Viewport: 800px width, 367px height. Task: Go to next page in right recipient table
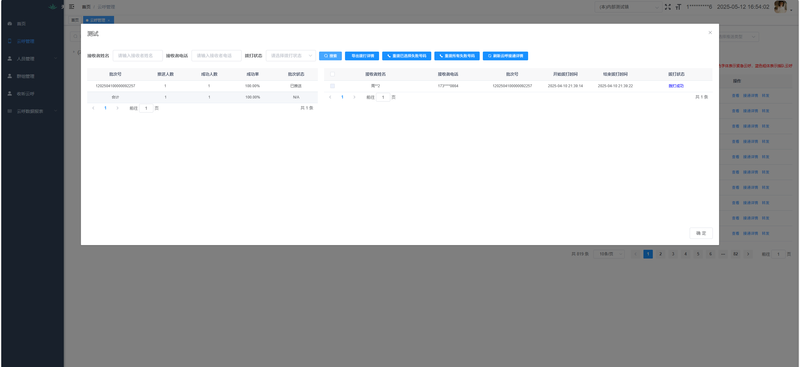pyautogui.click(x=354, y=97)
